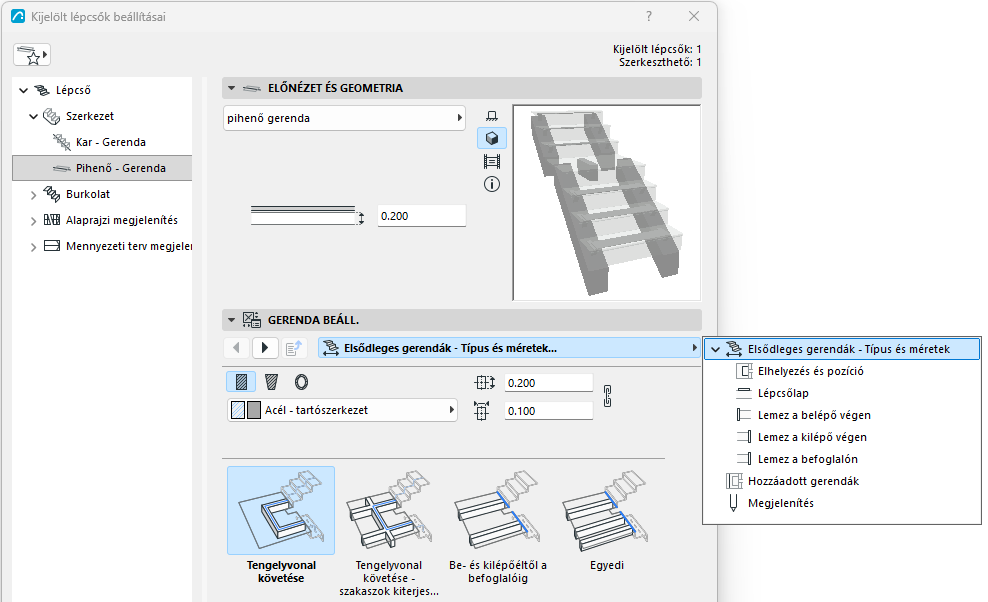The height and width of the screenshot is (602, 988).
Task: Click the stair 3D preview image
Action: tap(607, 202)
